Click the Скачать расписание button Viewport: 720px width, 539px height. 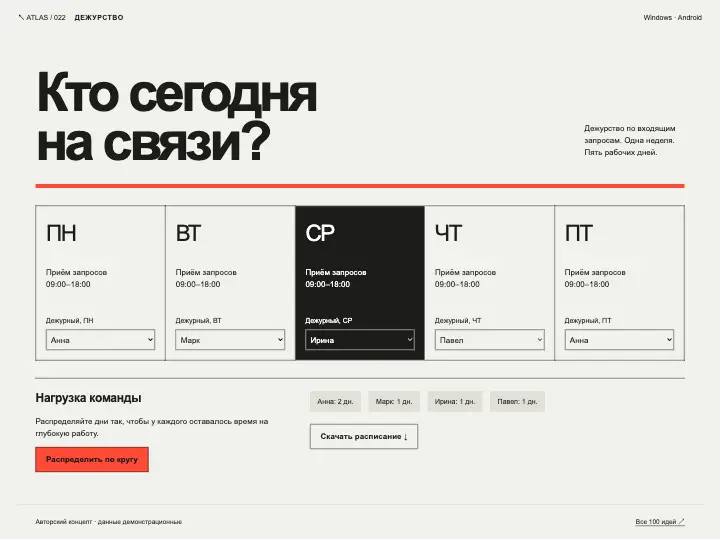tap(364, 436)
